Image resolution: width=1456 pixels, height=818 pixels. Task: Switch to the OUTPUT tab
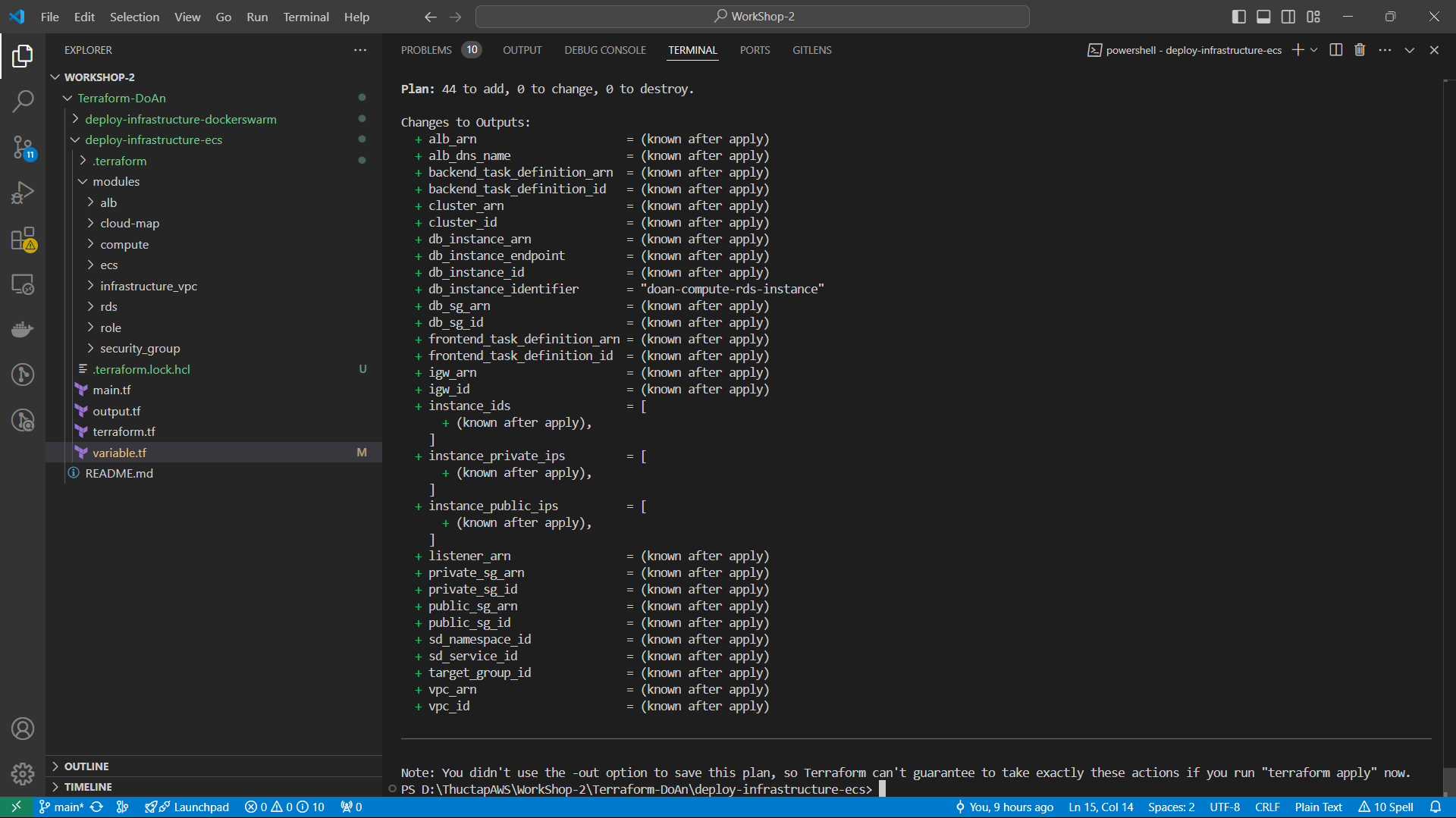pos(522,50)
